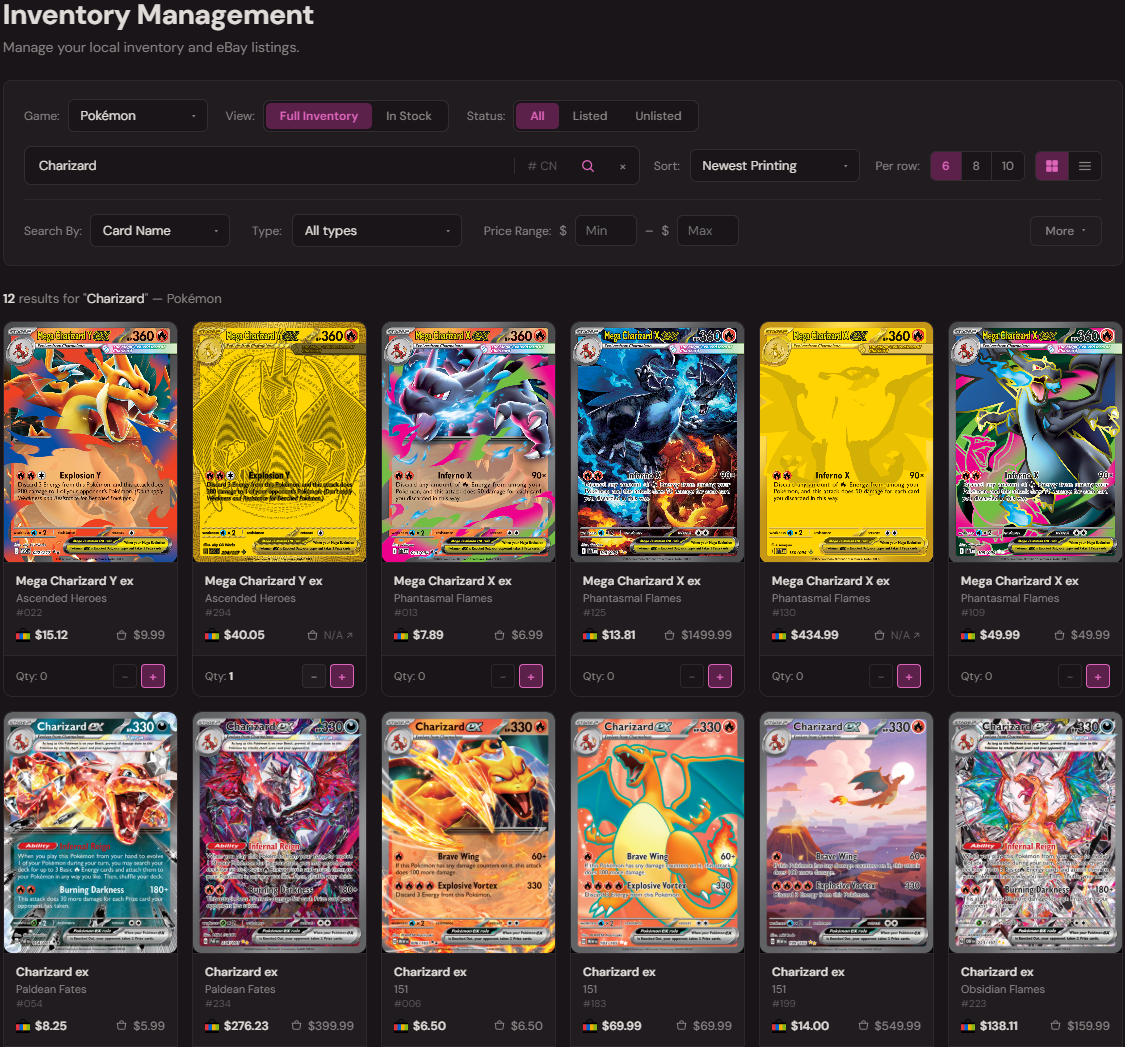
Task: Click Charizard ex Paldean Fates #234 title
Action: coord(241,972)
